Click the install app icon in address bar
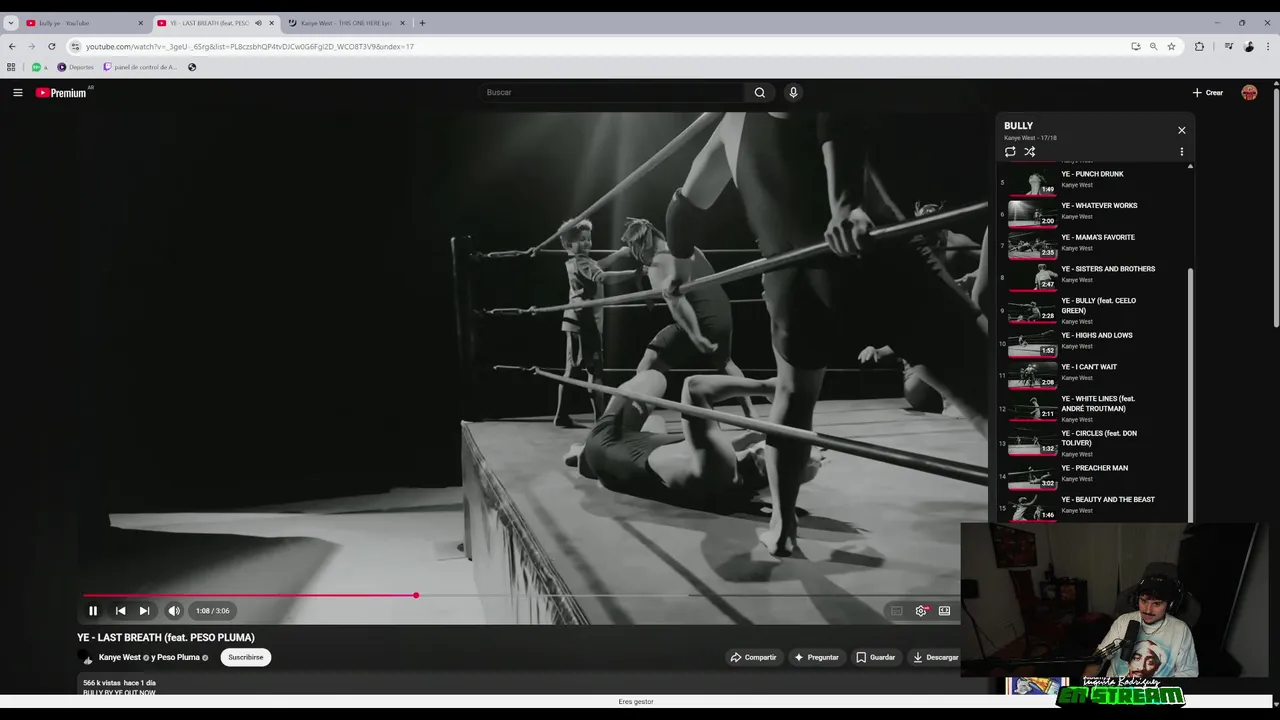The image size is (1280, 720). pyautogui.click(x=1135, y=46)
